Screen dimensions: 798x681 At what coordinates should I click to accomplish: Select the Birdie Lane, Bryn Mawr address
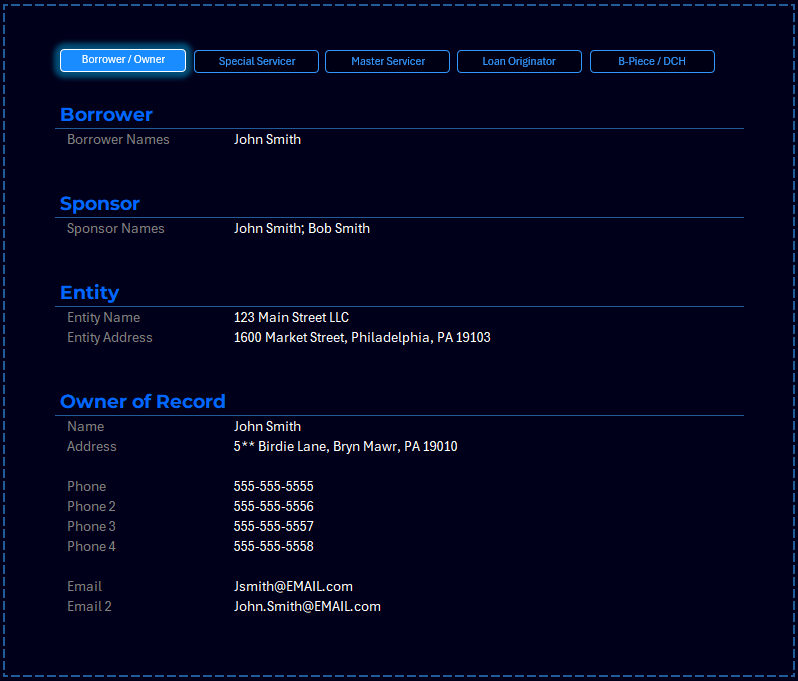click(x=346, y=446)
